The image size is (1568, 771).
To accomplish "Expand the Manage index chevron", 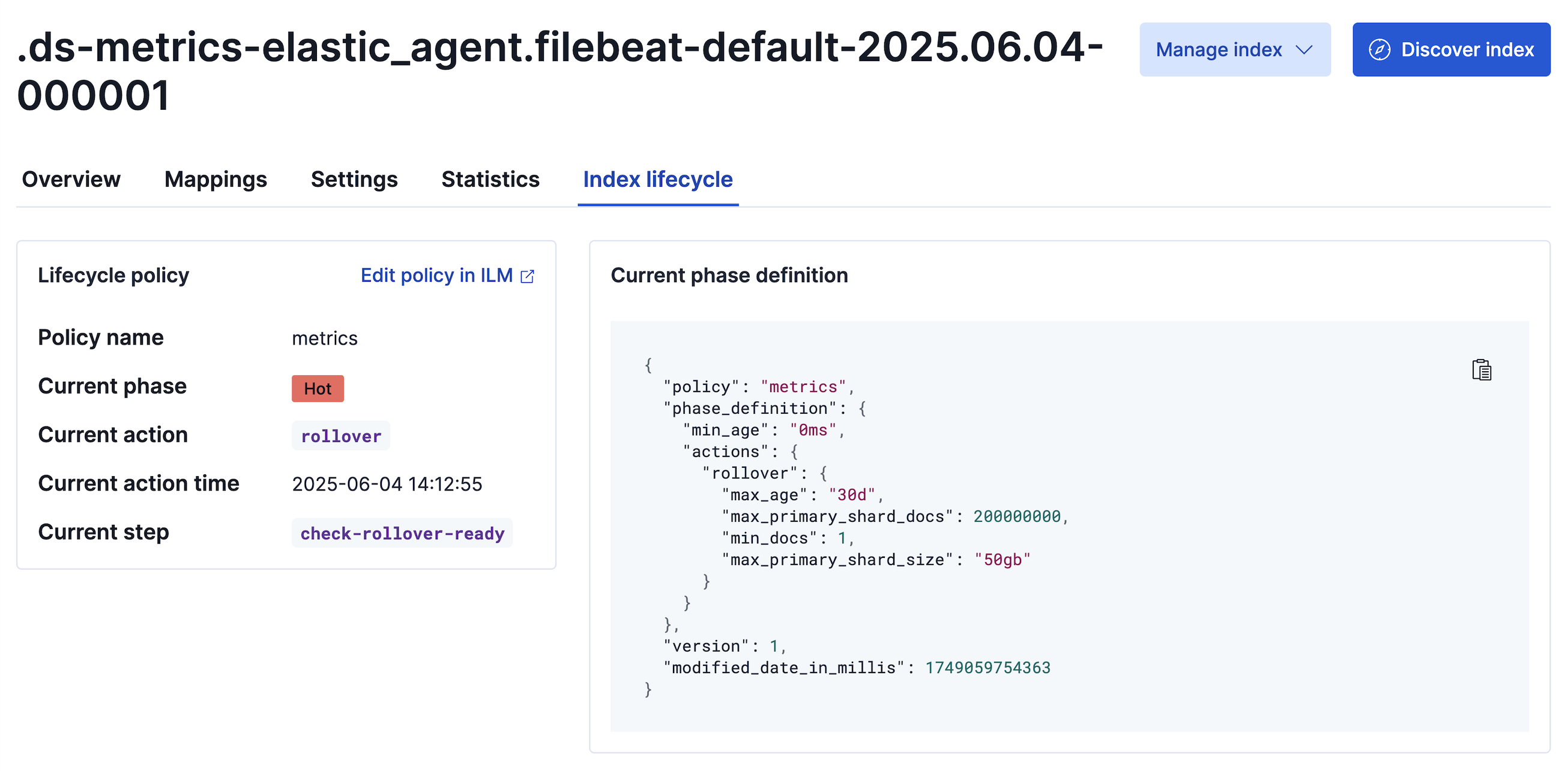I will [x=1303, y=50].
